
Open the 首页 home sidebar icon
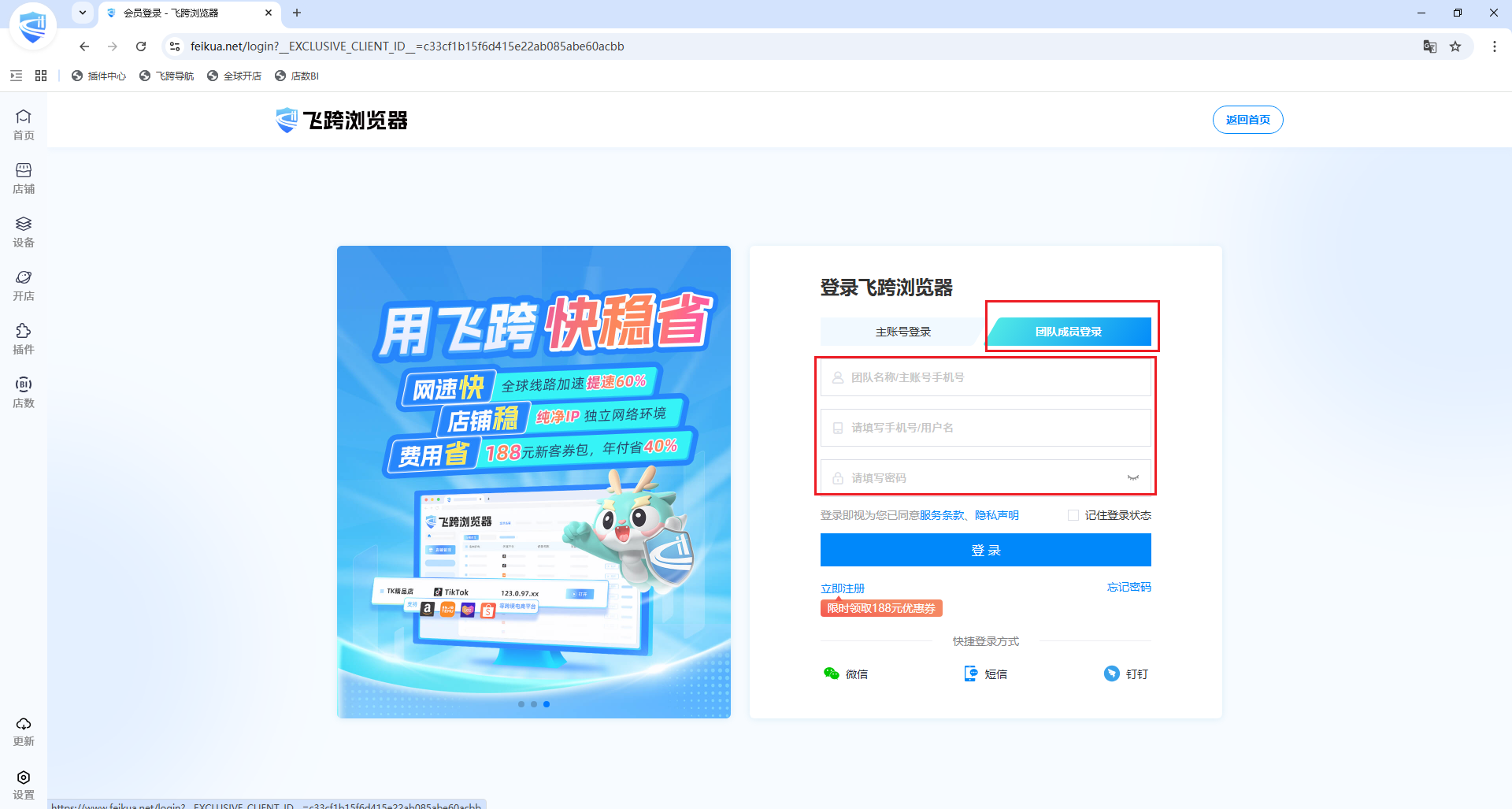click(24, 124)
